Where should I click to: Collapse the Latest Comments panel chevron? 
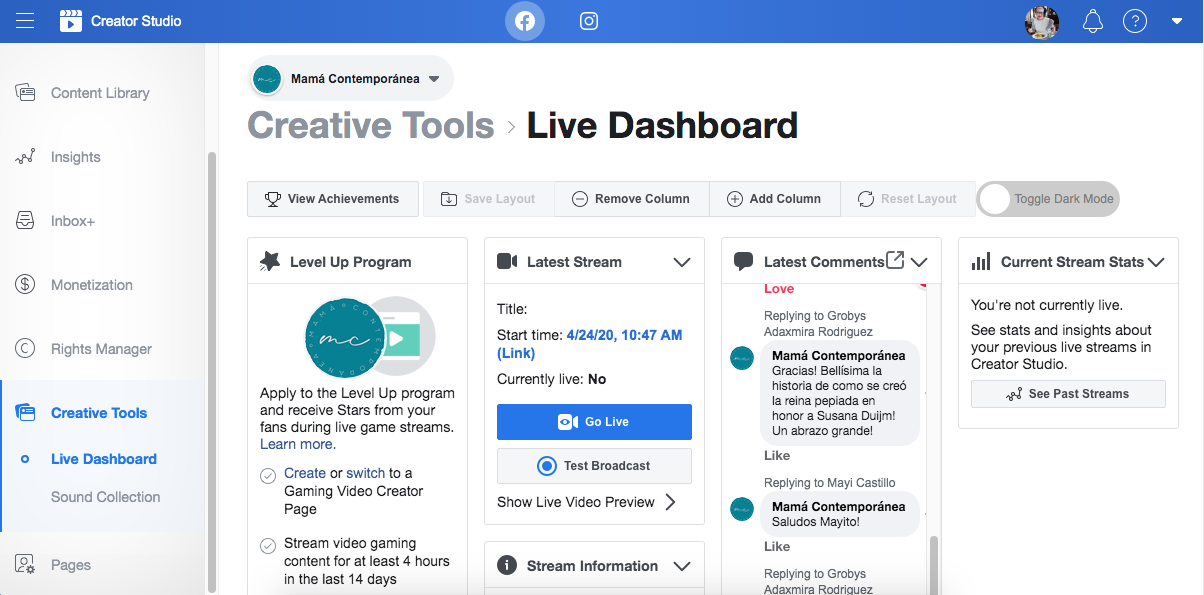pyautogui.click(x=919, y=262)
